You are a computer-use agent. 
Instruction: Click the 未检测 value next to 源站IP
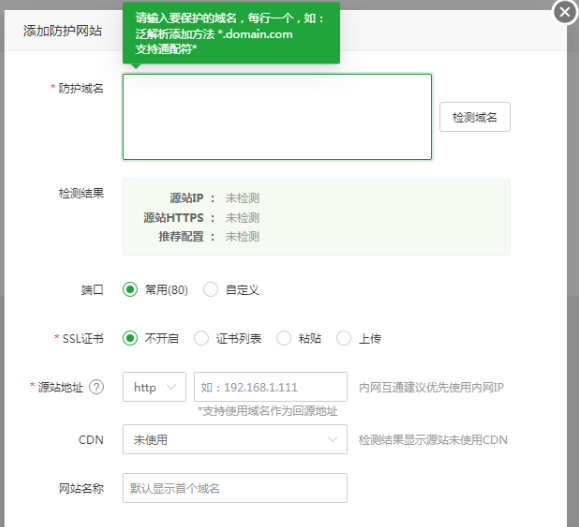pos(242,198)
